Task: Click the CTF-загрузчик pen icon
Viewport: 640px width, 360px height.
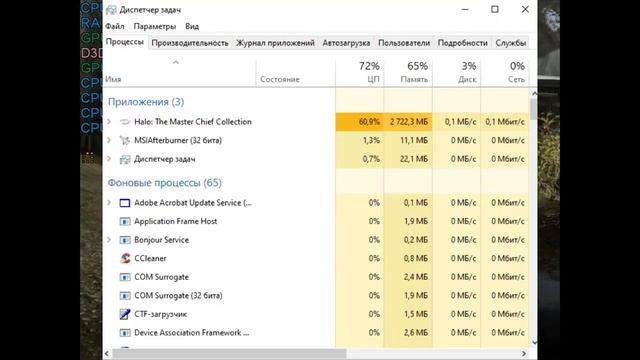Action: pos(125,314)
